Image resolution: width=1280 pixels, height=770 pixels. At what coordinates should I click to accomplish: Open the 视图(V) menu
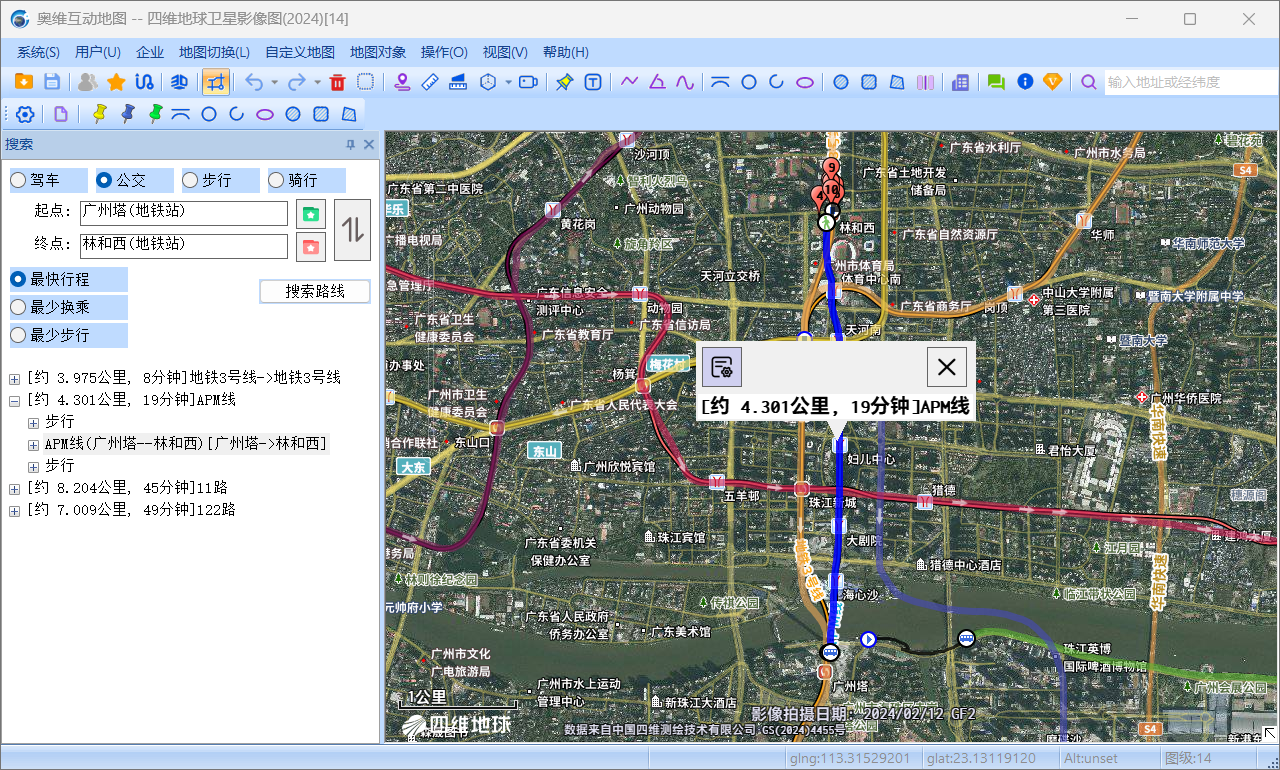point(505,52)
